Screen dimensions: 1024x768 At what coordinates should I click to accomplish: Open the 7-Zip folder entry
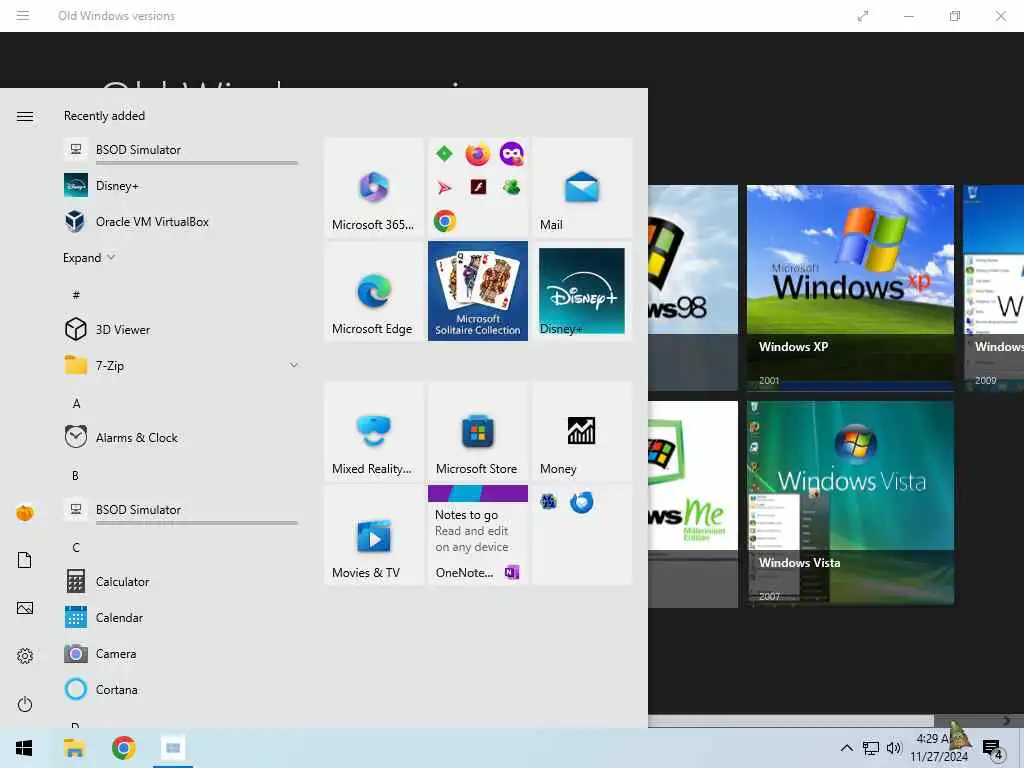pyautogui.click(x=181, y=365)
